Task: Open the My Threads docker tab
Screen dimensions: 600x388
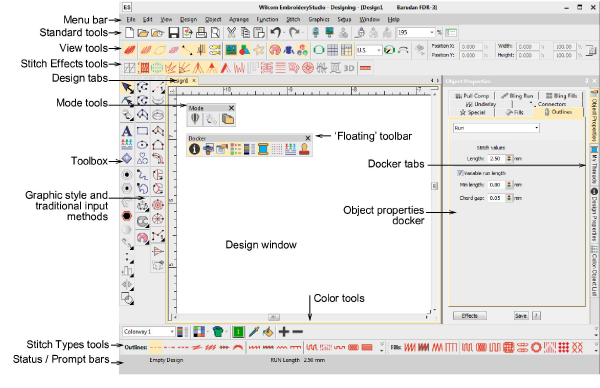Action: point(594,165)
